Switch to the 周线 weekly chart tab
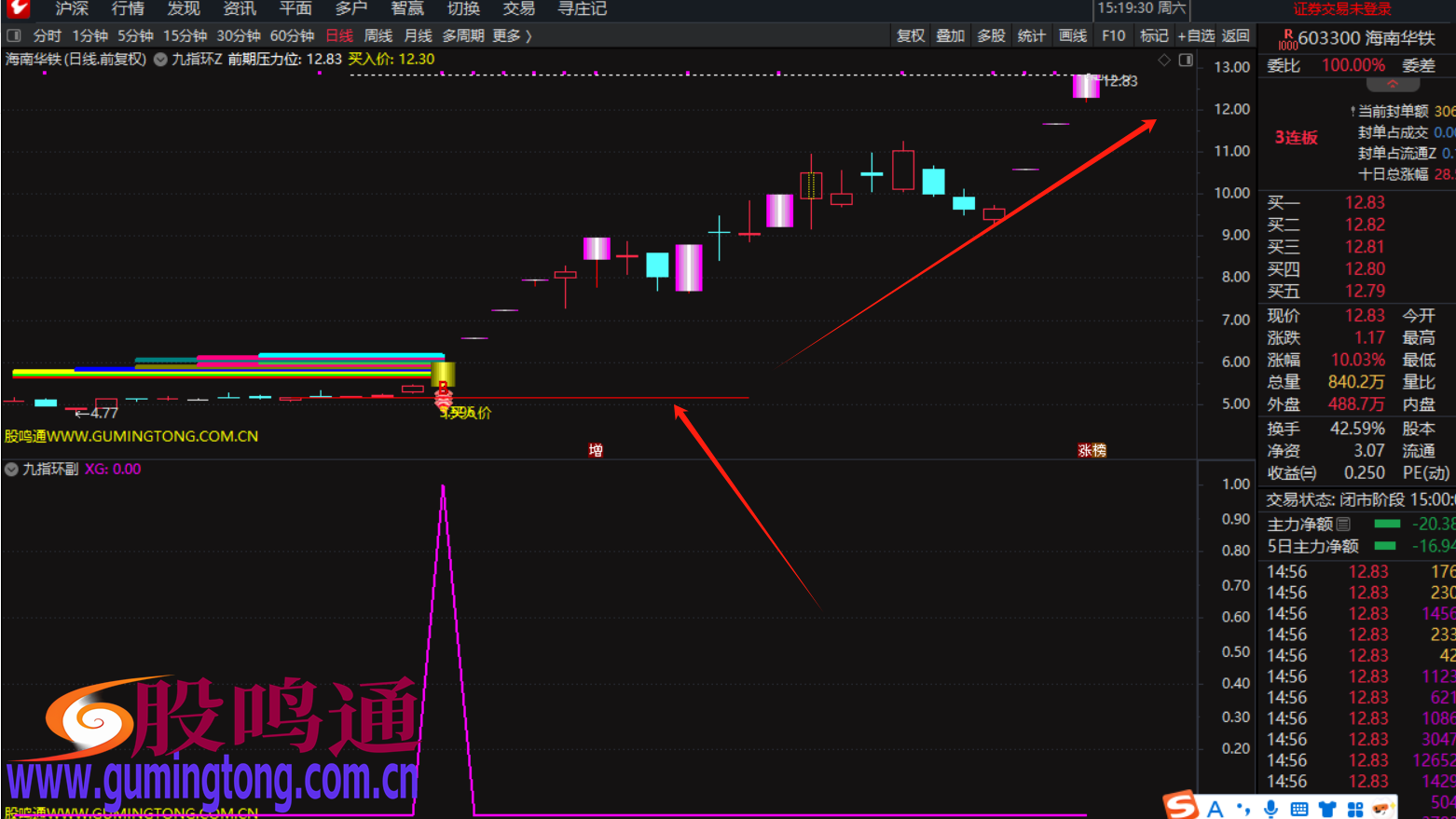 click(378, 35)
